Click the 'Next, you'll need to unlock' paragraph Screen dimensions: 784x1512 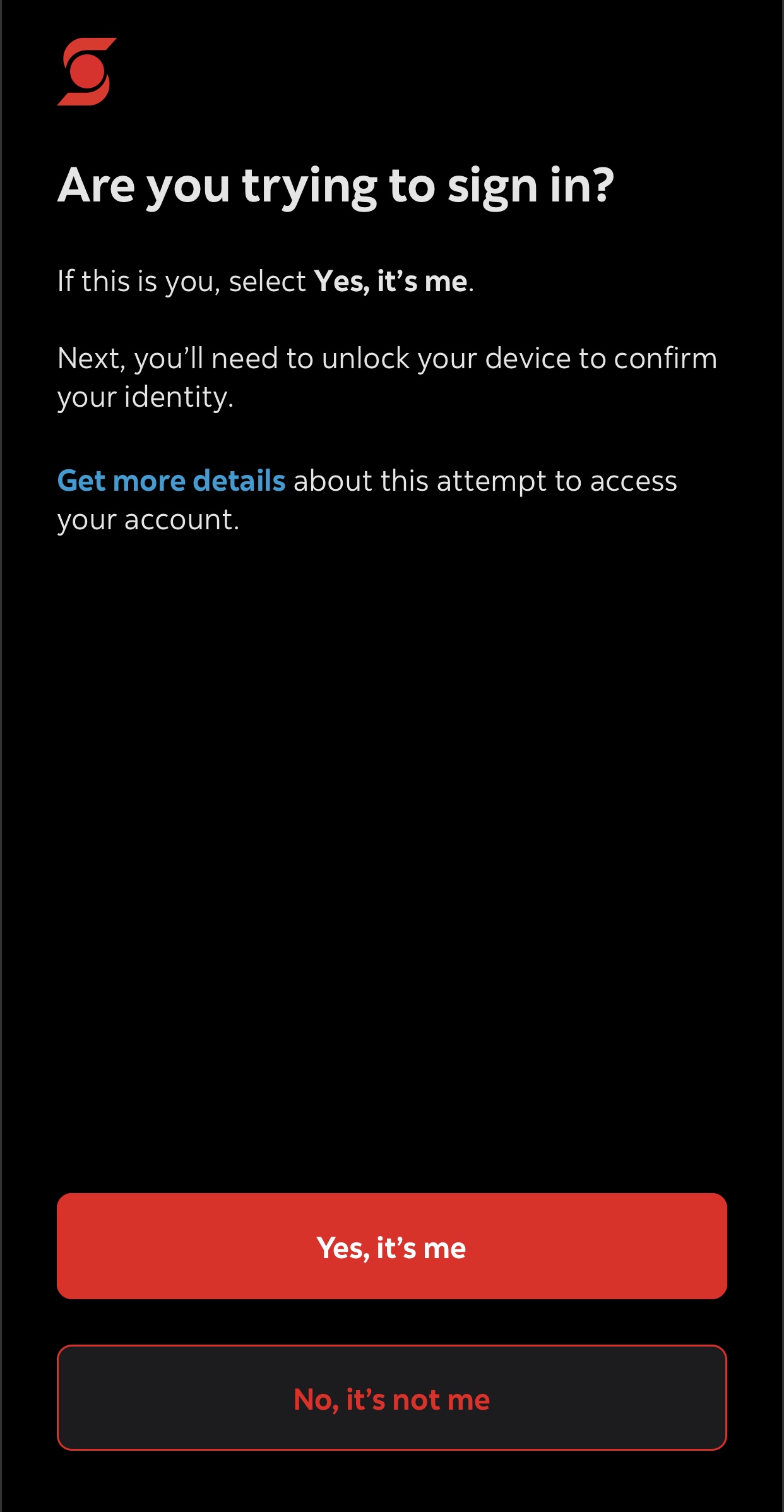pyautogui.click(x=387, y=378)
